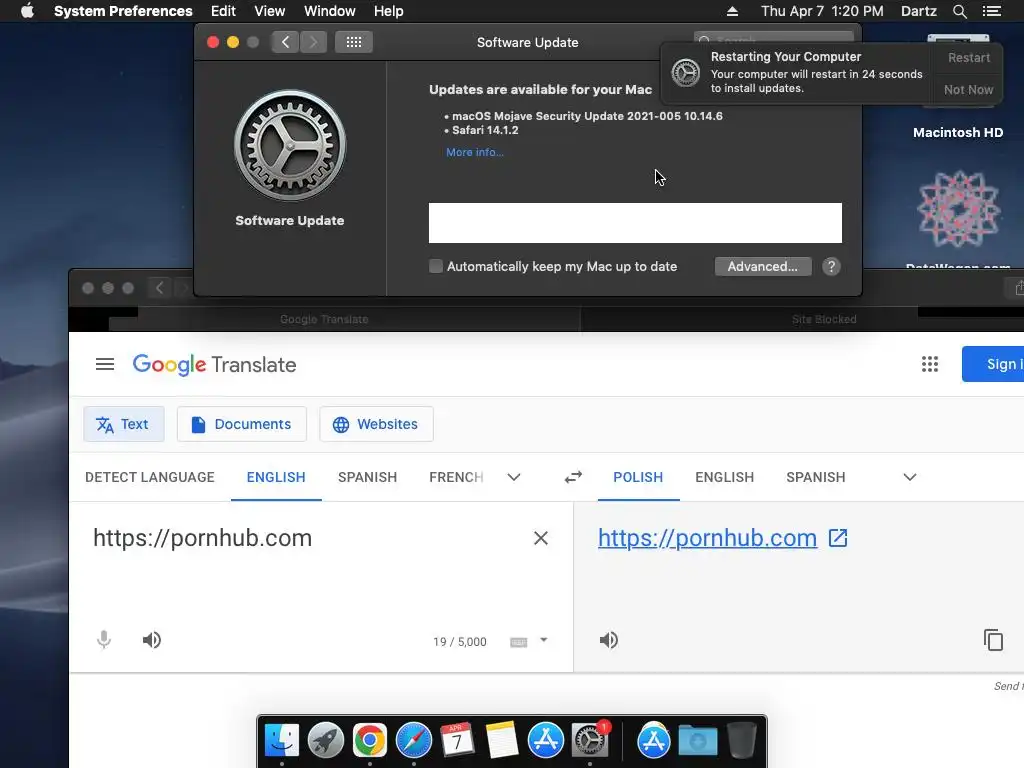This screenshot has height=768, width=1024.
Task: Expand more source languages chevron
Action: (x=514, y=477)
